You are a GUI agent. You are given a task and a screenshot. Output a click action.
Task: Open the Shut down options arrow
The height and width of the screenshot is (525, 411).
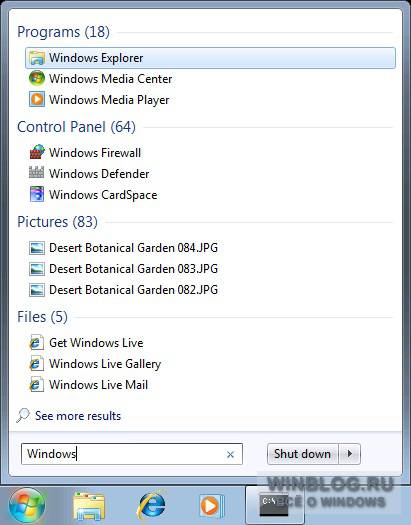tap(350, 454)
